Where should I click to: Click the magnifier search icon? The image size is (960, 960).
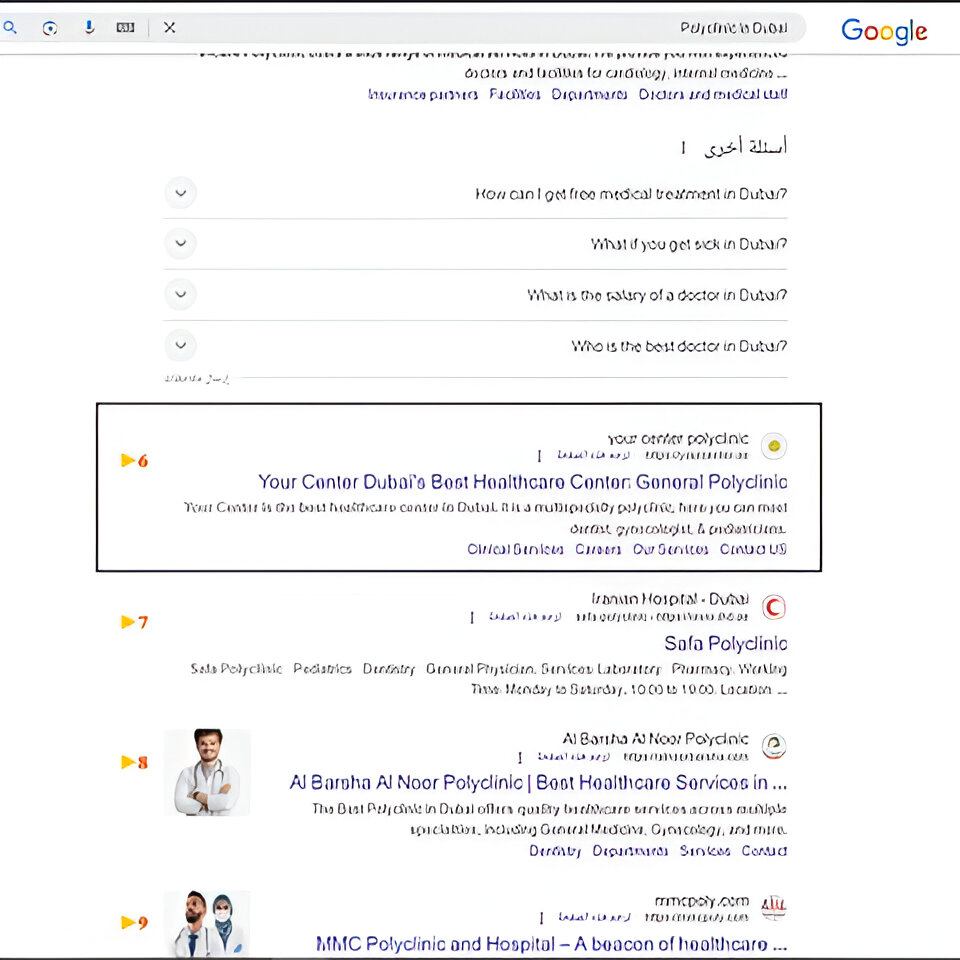(x=10, y=28)
